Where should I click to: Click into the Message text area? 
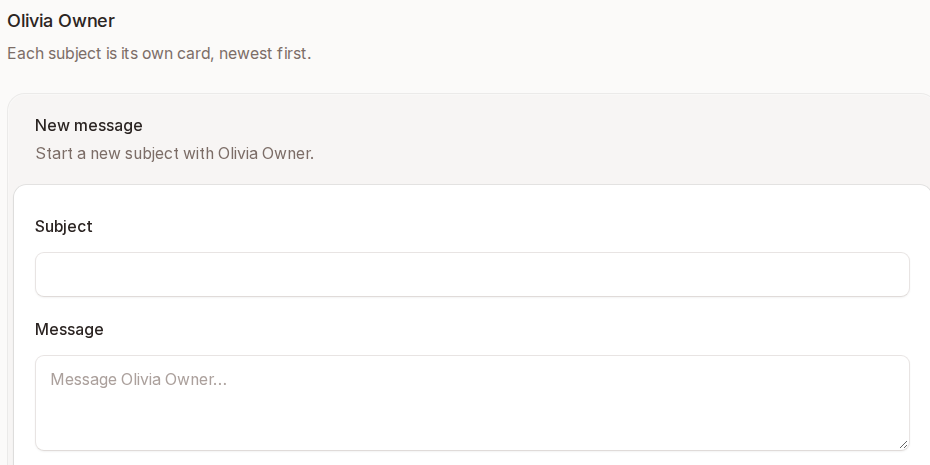click(472, 403)
